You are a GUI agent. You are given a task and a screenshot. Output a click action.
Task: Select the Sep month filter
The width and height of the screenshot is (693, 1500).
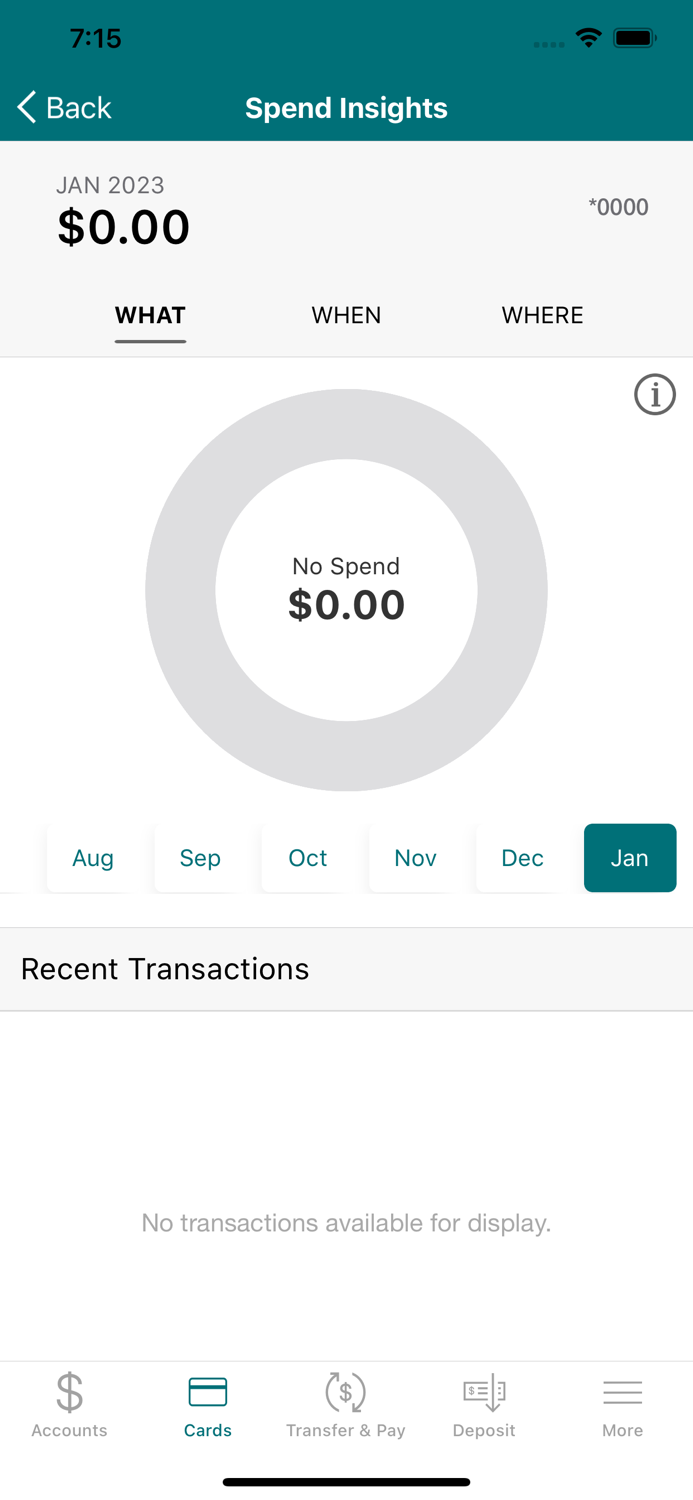click(200, 858)
